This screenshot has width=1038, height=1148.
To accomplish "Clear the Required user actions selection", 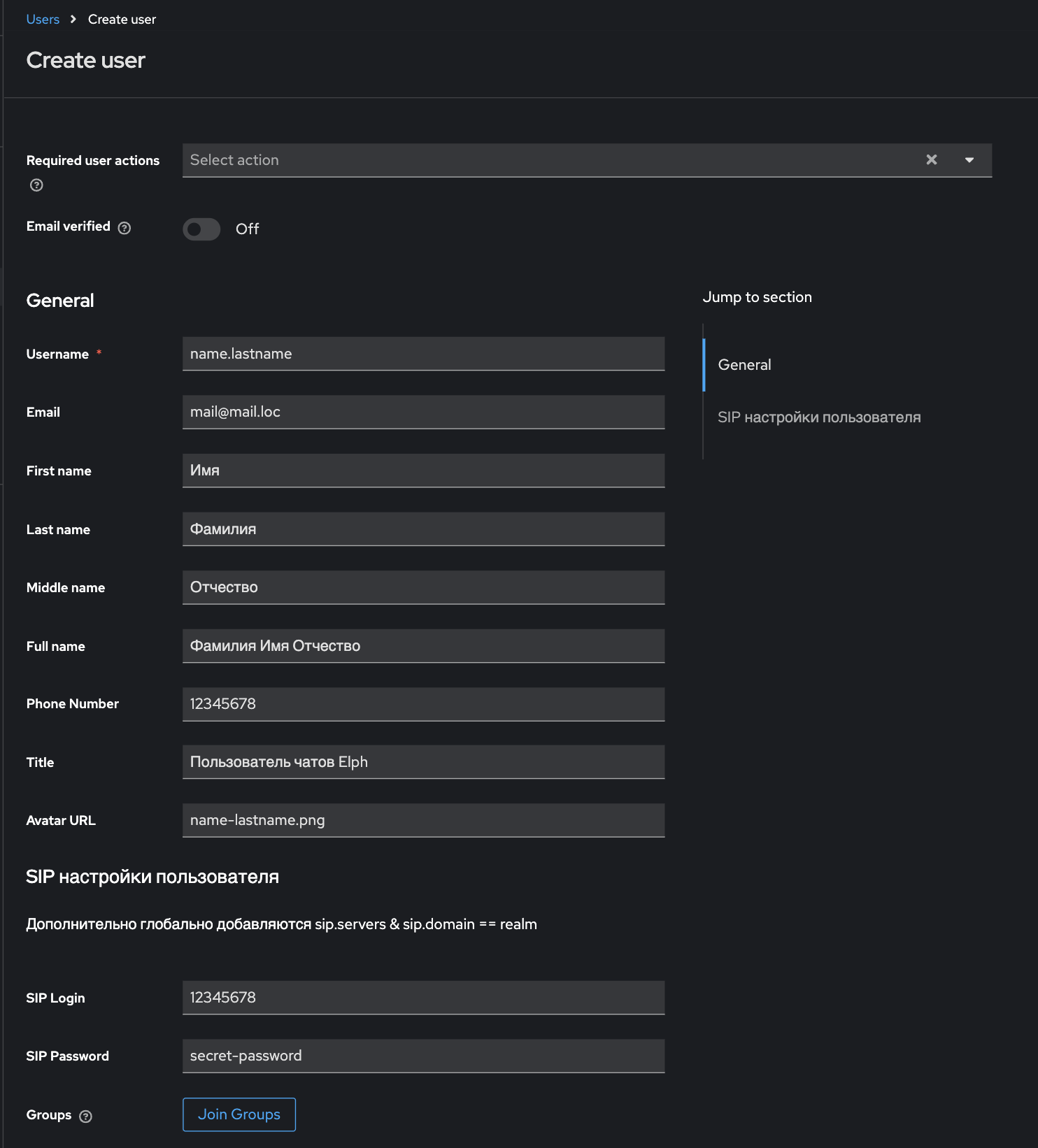I will (x=931, y=160).
